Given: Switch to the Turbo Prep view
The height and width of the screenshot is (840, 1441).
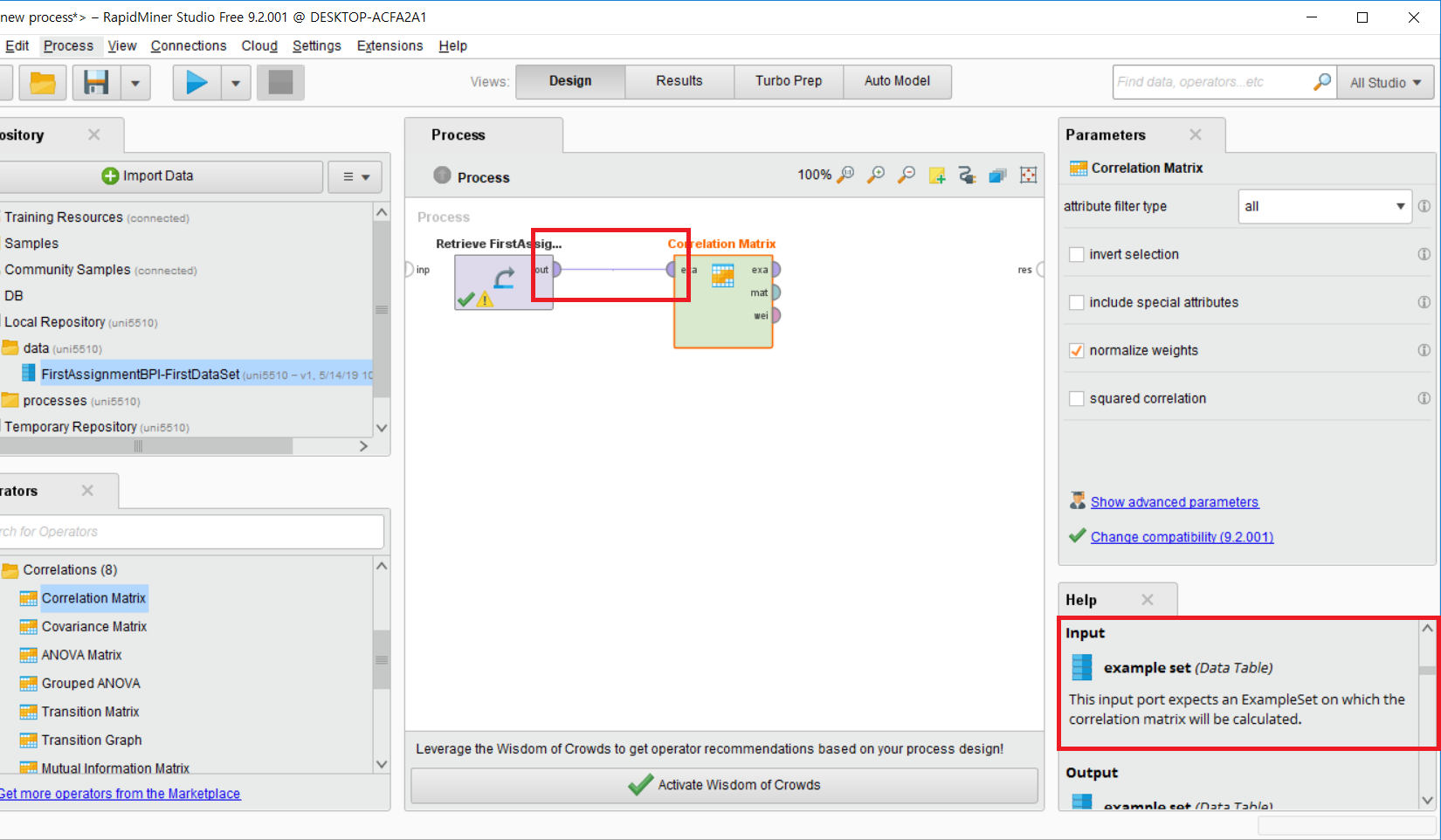Looking at the screenshot, I should tap(789, 81).
